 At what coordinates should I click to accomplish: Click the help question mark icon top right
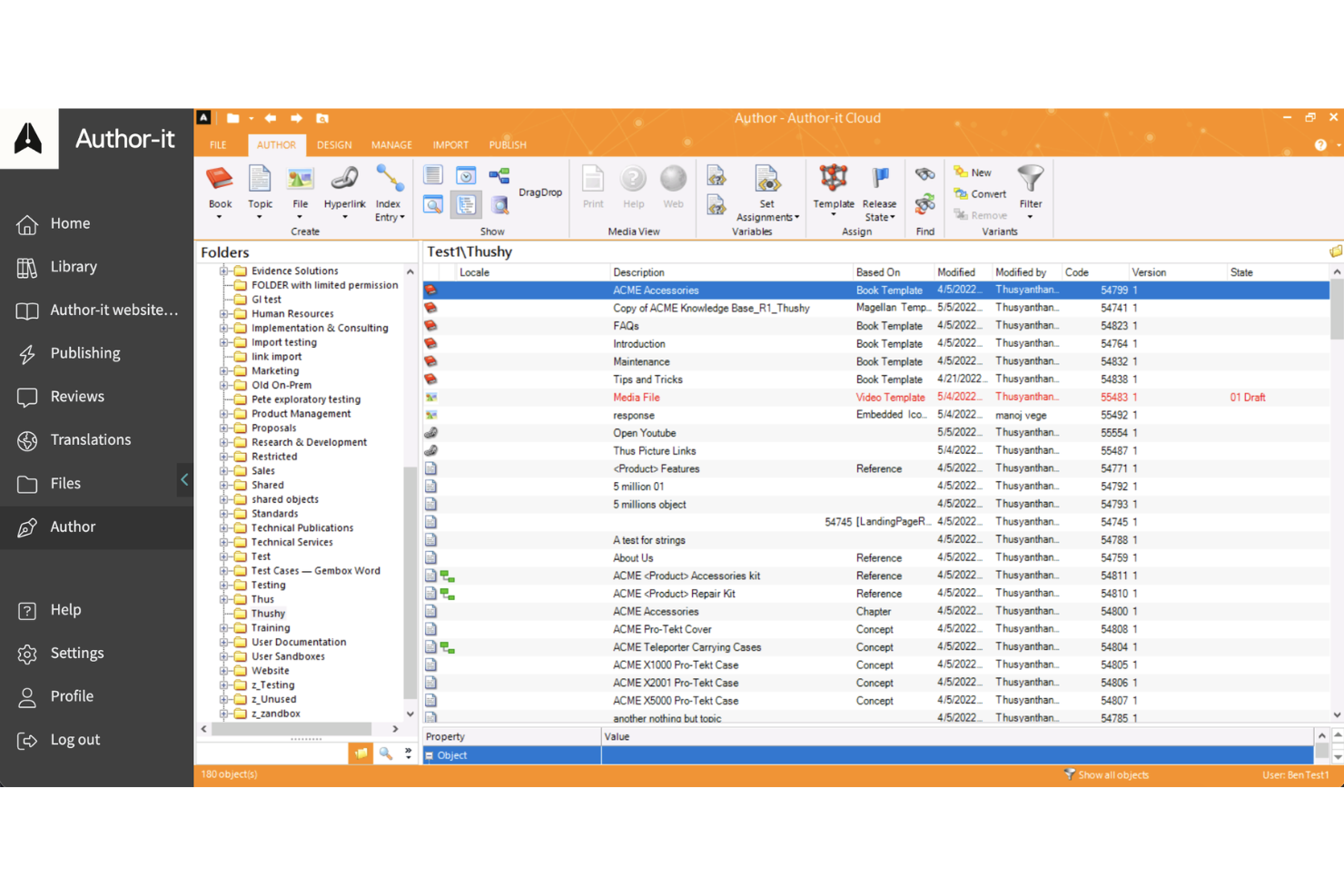(x=1320, y=145)
